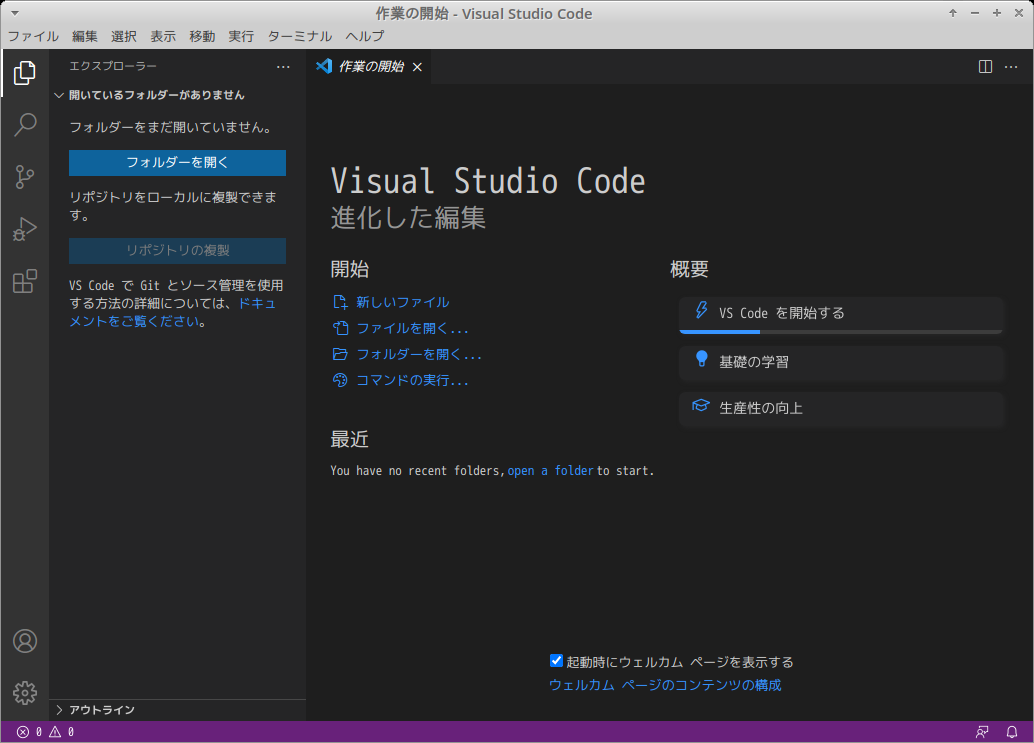The height and width of the screenshot is (743, 1034).
Task: Click the VS Code logo on the 作業の開始 tab
Action: coord(324,66)
